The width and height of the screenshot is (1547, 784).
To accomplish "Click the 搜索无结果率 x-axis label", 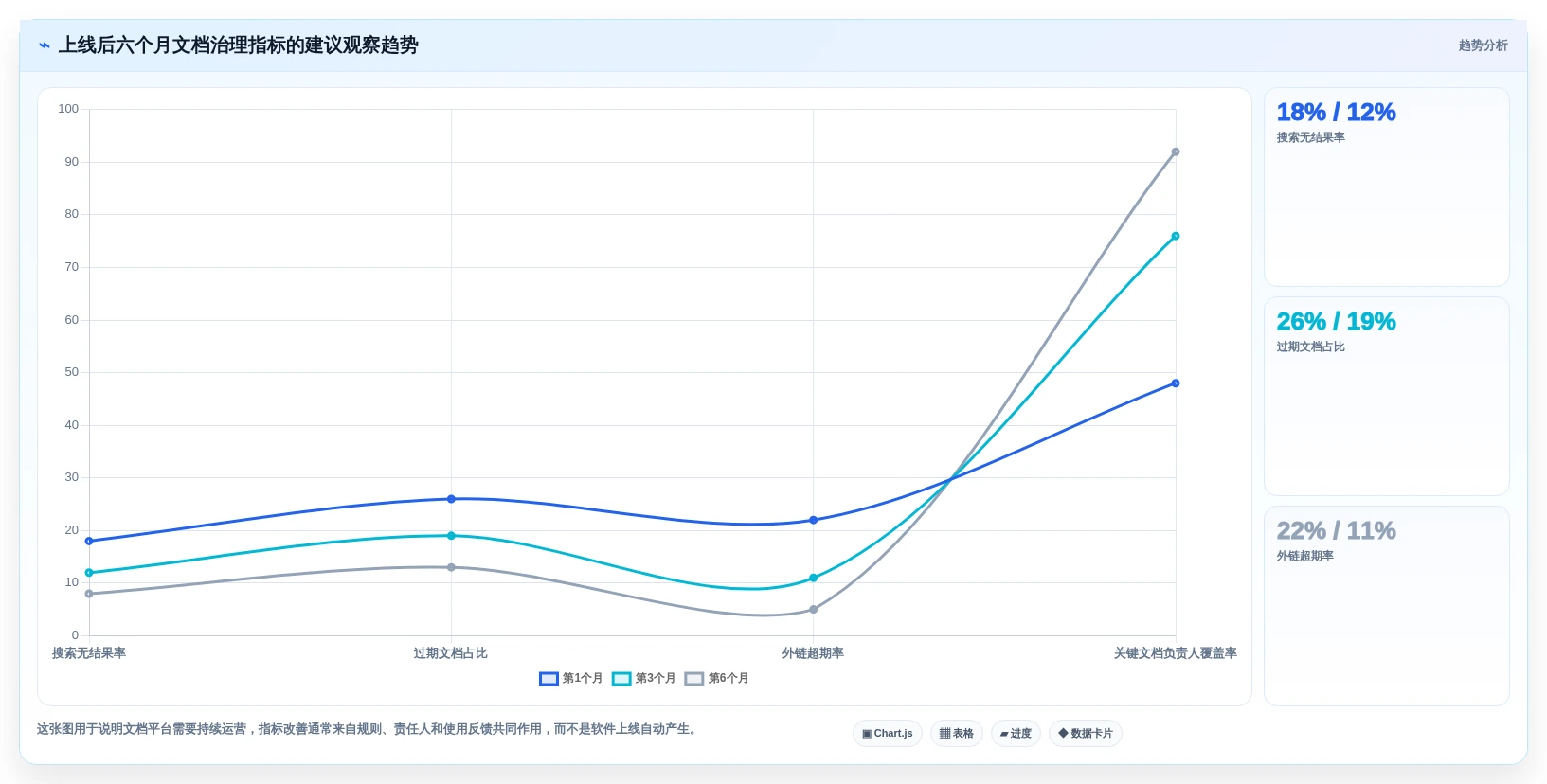I will [x=89, y=653].
